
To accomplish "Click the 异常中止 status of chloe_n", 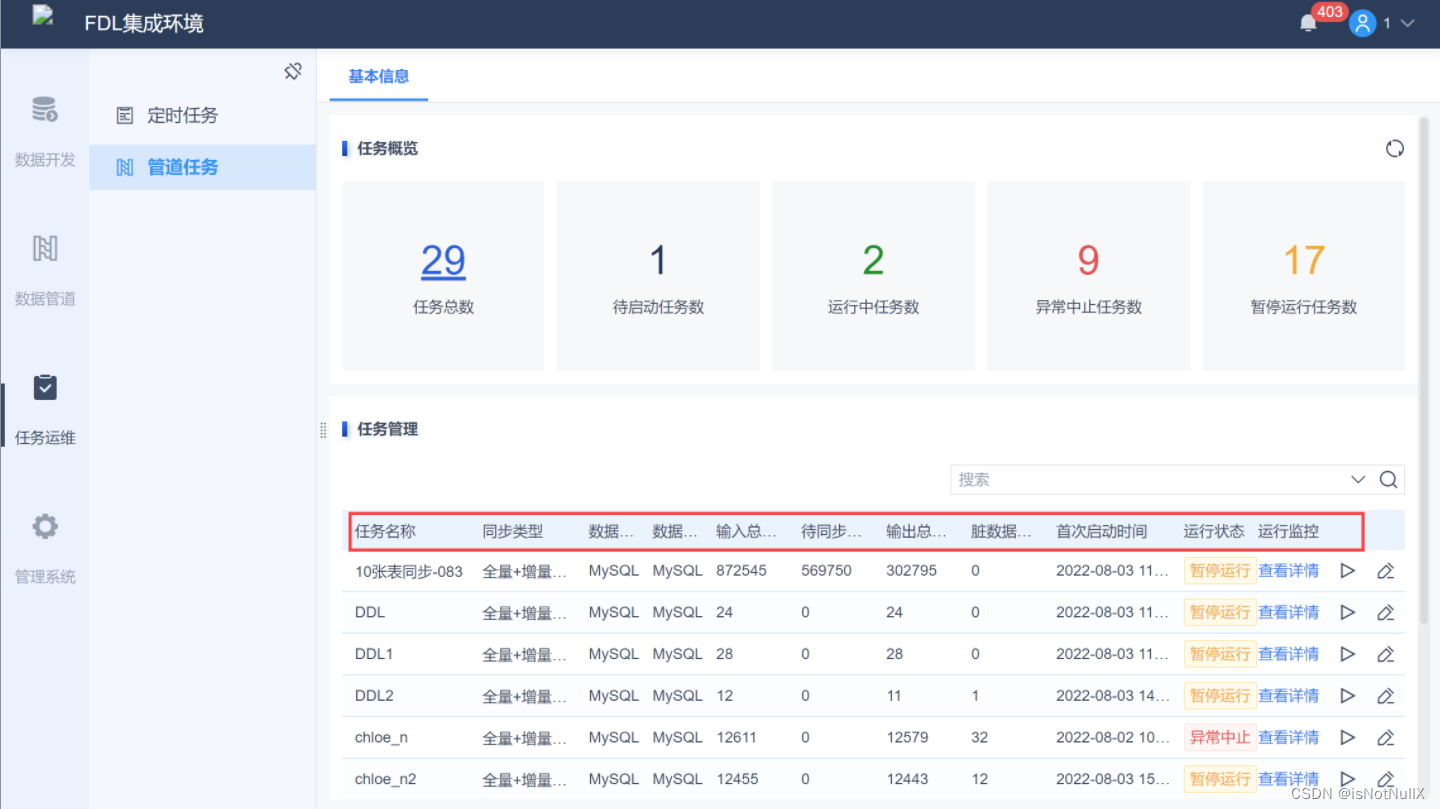I will click(1220, 738).
